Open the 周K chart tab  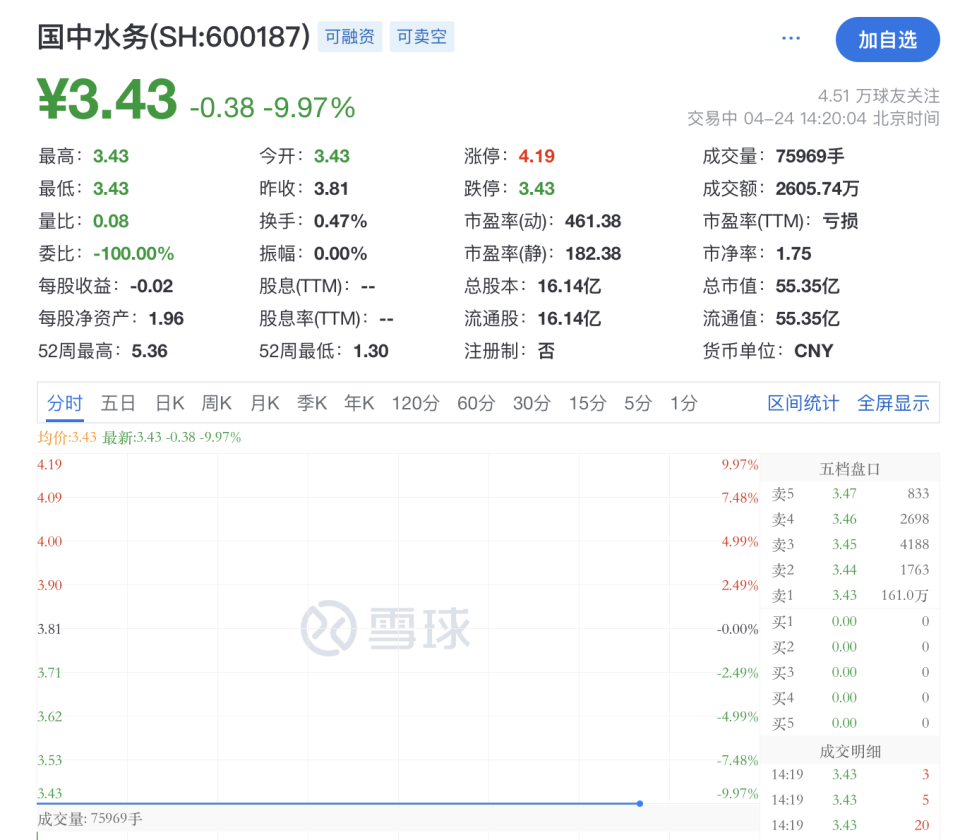(x=217, y=403)
